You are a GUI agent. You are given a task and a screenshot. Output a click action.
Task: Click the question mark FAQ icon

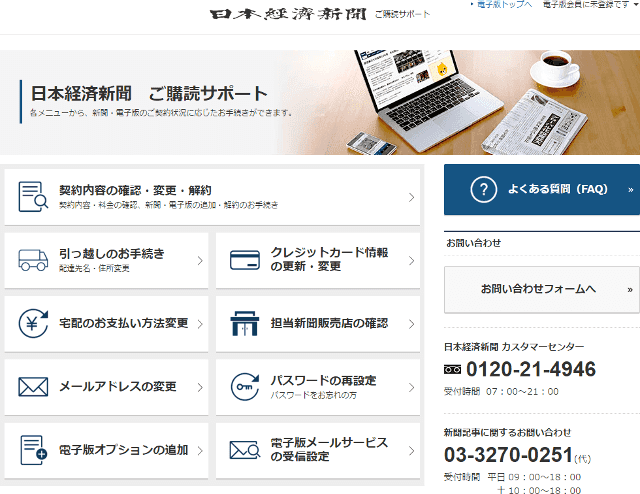(484, 189)
